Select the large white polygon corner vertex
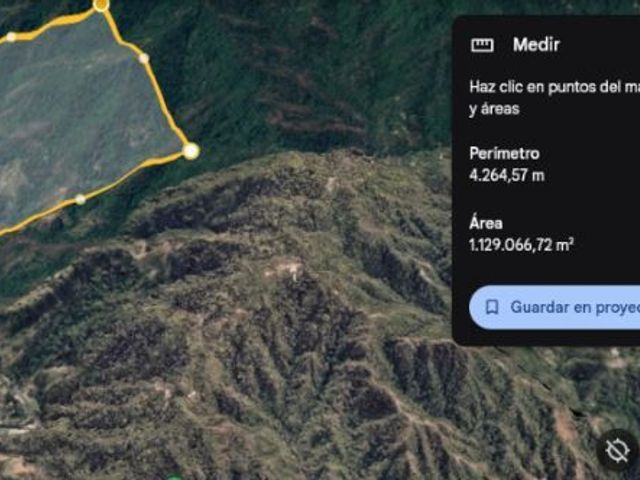640x480 pixels. (191, 151)
